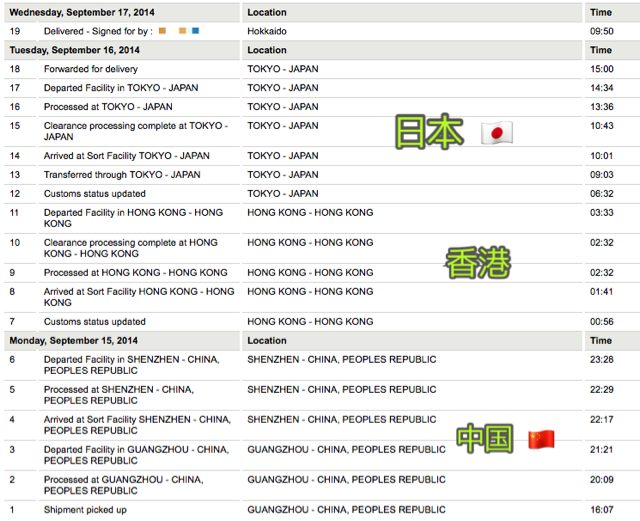Click time '10:43' for Tokyo clearance
Image resolution: width=640 pixels, height=521 pixels.
click(602, 126)
